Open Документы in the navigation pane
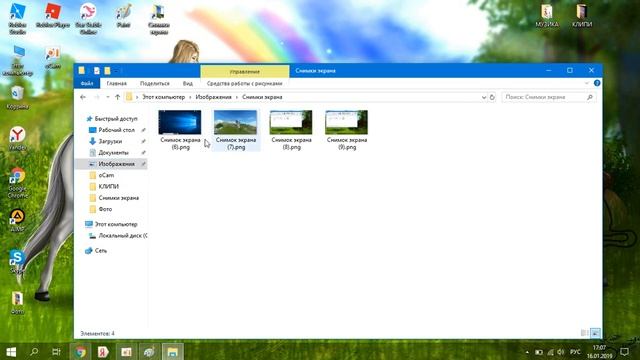Image resolution: width=640 pixels, height=360 pixels. (x=113, y=153)
